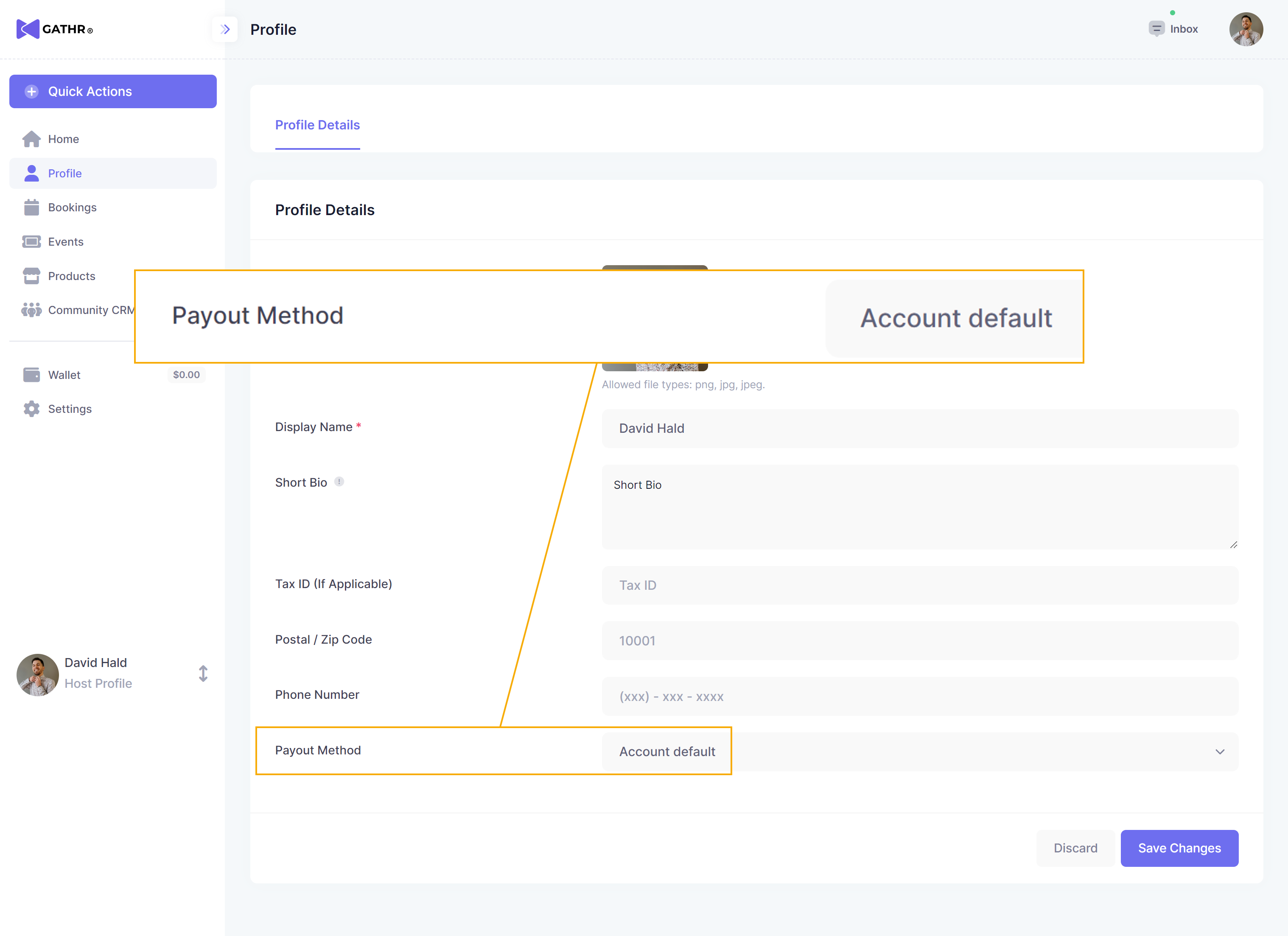
Task: Click the Save Changes button
Action: click(1179, 848)
